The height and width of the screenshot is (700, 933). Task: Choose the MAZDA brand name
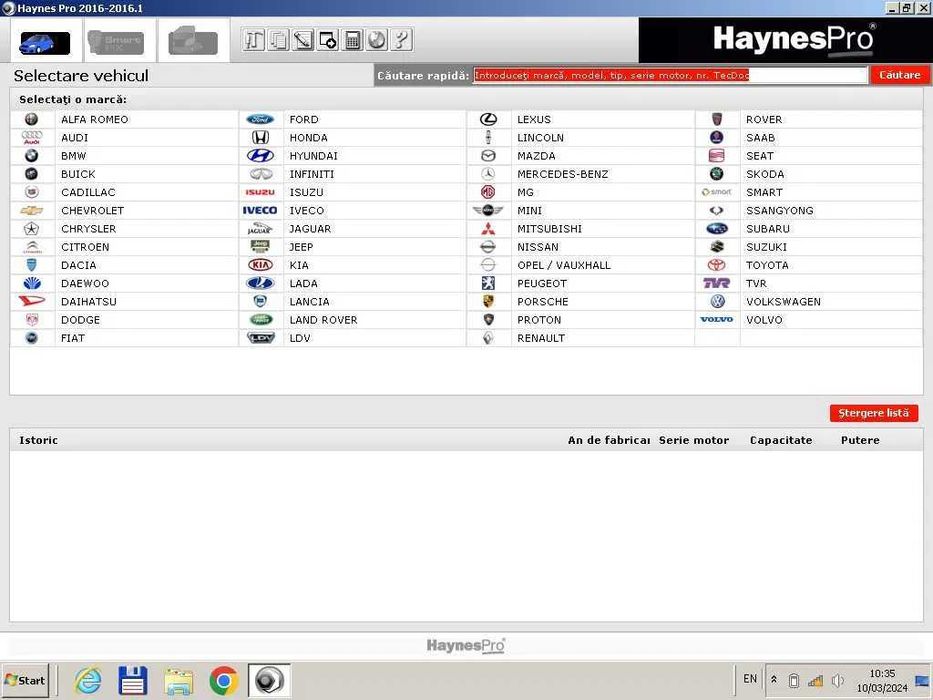(x=536, y=156)
